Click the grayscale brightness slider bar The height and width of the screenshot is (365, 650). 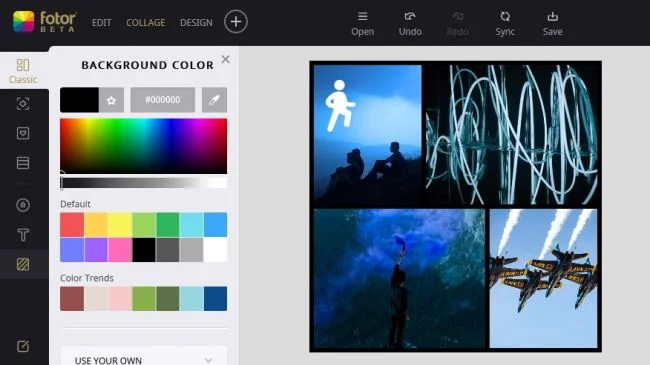coord(144,183)
